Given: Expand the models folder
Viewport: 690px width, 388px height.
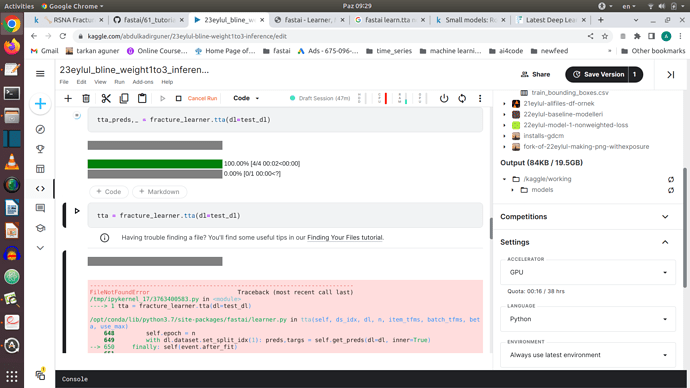Looking at the screenshot, I should [x=513, y=190].
